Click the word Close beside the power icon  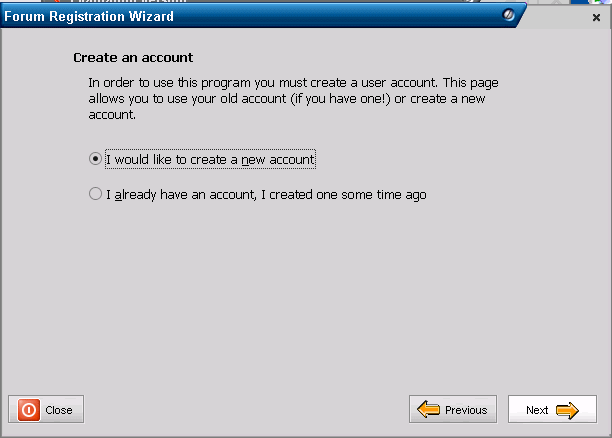tap(59, 410)
